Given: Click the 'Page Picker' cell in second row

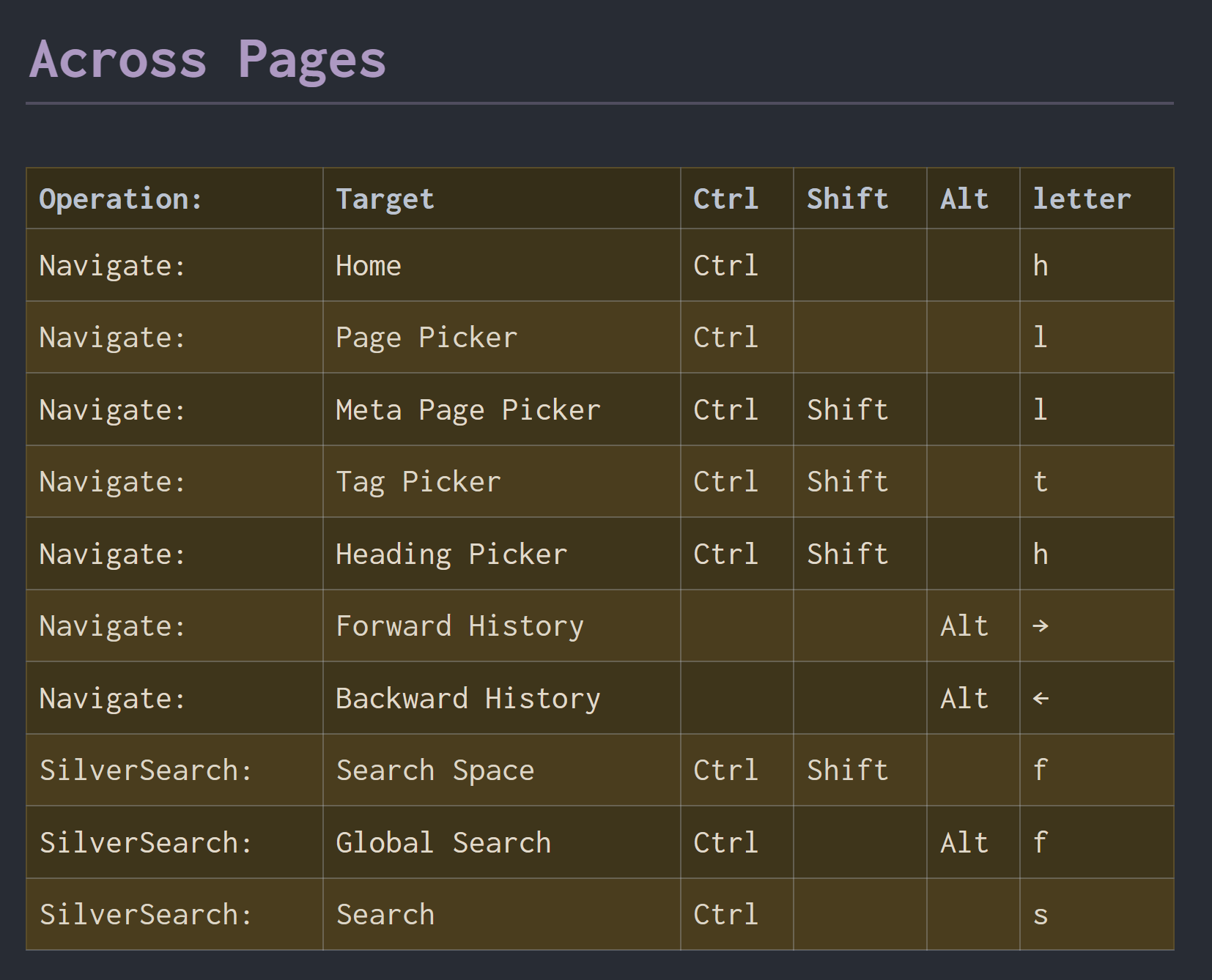Looking at the screenshot, I should point(426,338).
